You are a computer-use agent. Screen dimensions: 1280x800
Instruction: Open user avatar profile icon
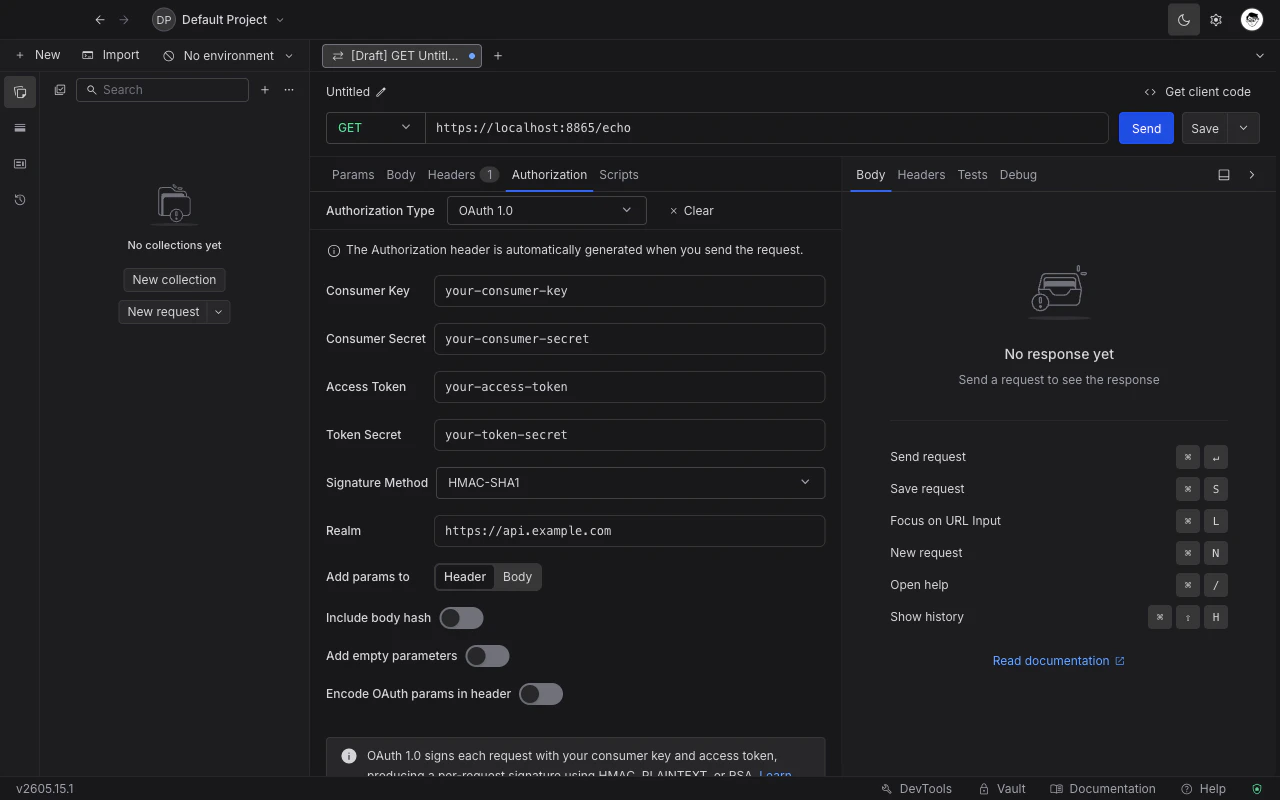[1252, 19]
